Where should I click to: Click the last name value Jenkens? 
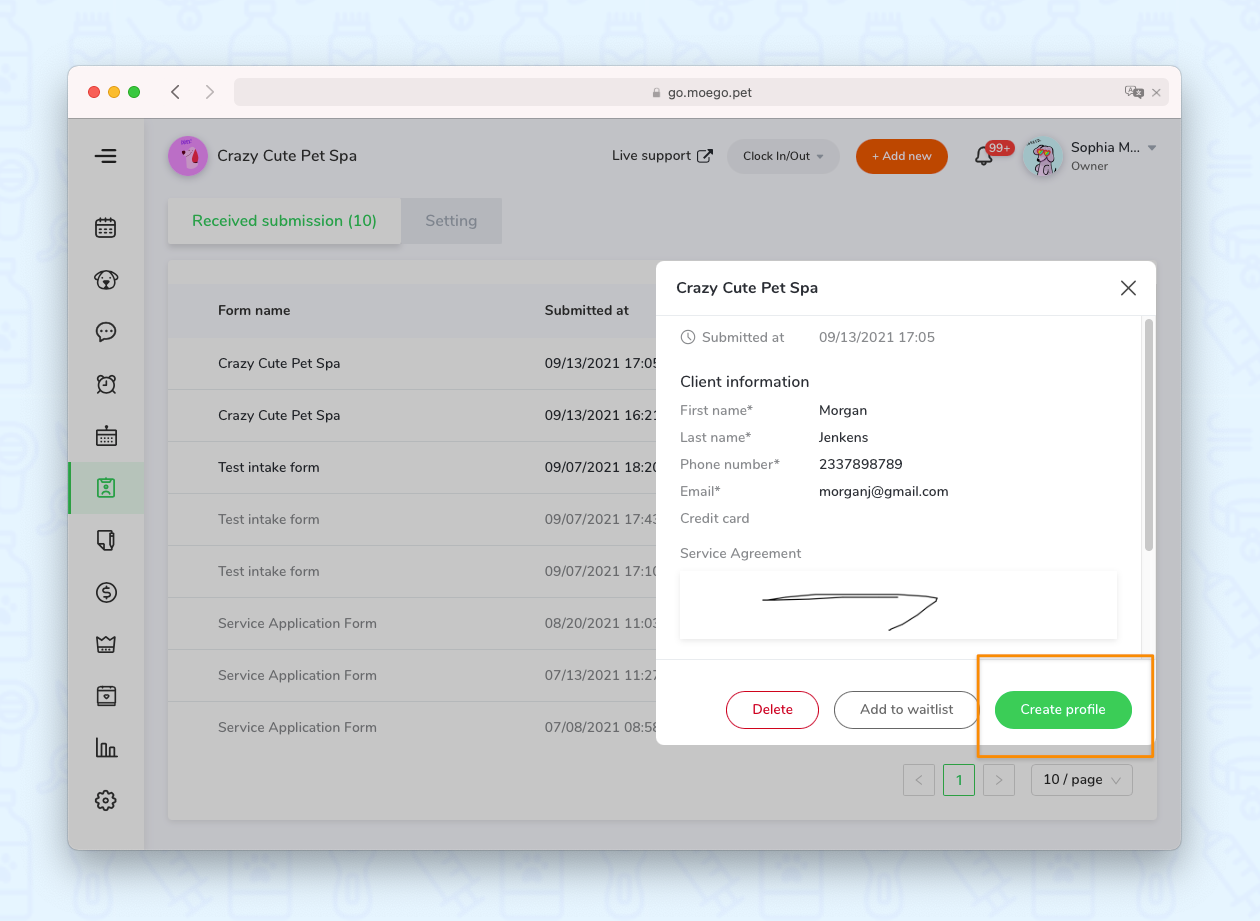843,438
